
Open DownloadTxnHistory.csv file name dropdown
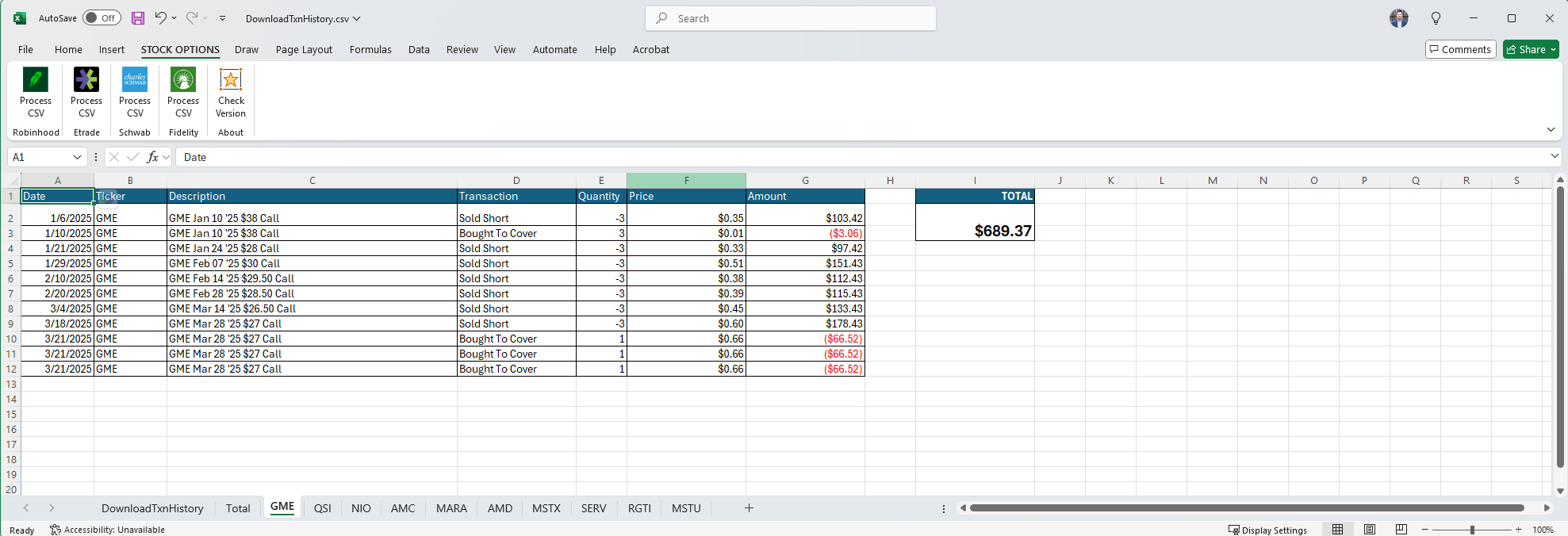point(303,18)
